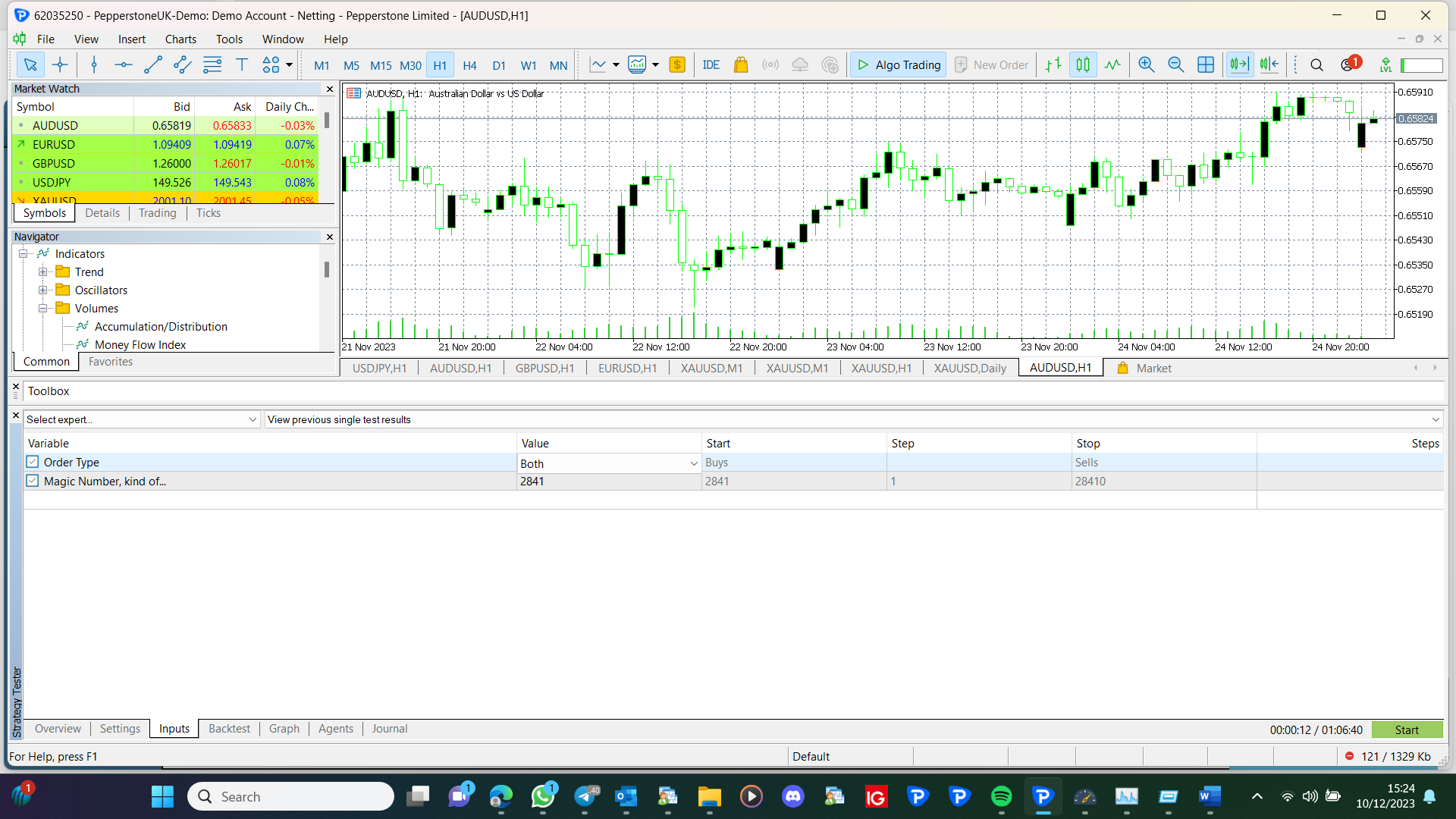
Task: Open the Select expert dropdown
Action: [142, 419]
